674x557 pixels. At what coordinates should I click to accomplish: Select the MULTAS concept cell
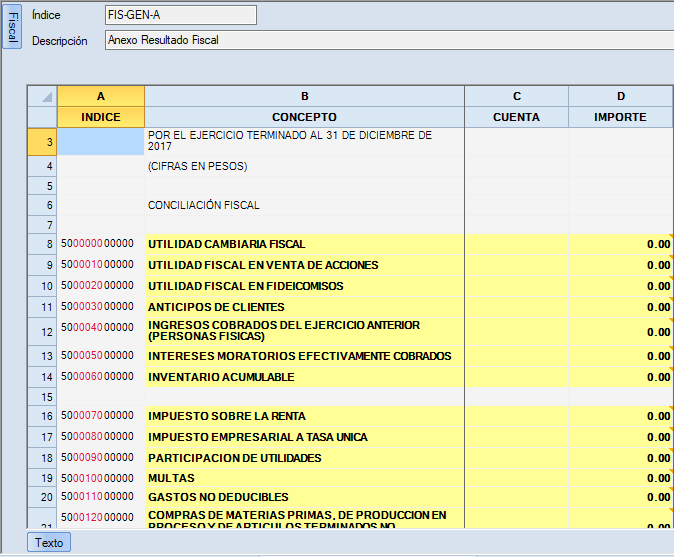[304, 478]
